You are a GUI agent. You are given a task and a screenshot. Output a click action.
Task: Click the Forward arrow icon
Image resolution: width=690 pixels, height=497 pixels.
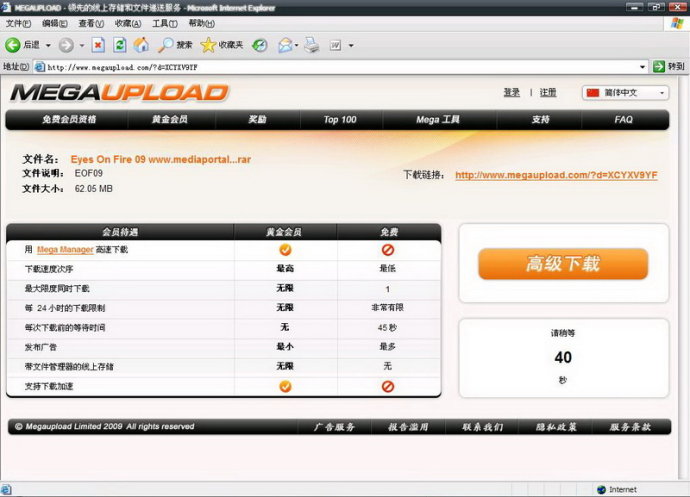point(66,45)
